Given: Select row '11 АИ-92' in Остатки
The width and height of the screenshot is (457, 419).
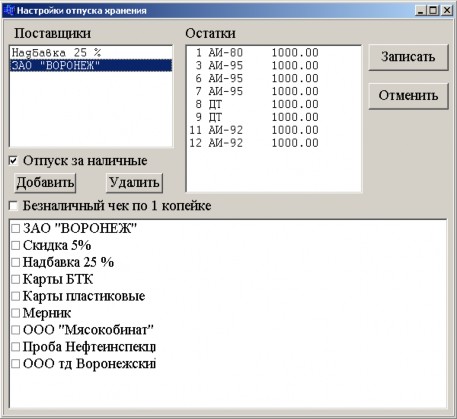Looking at the screenshot, I should pyautogui.click(x=273, y=130).
